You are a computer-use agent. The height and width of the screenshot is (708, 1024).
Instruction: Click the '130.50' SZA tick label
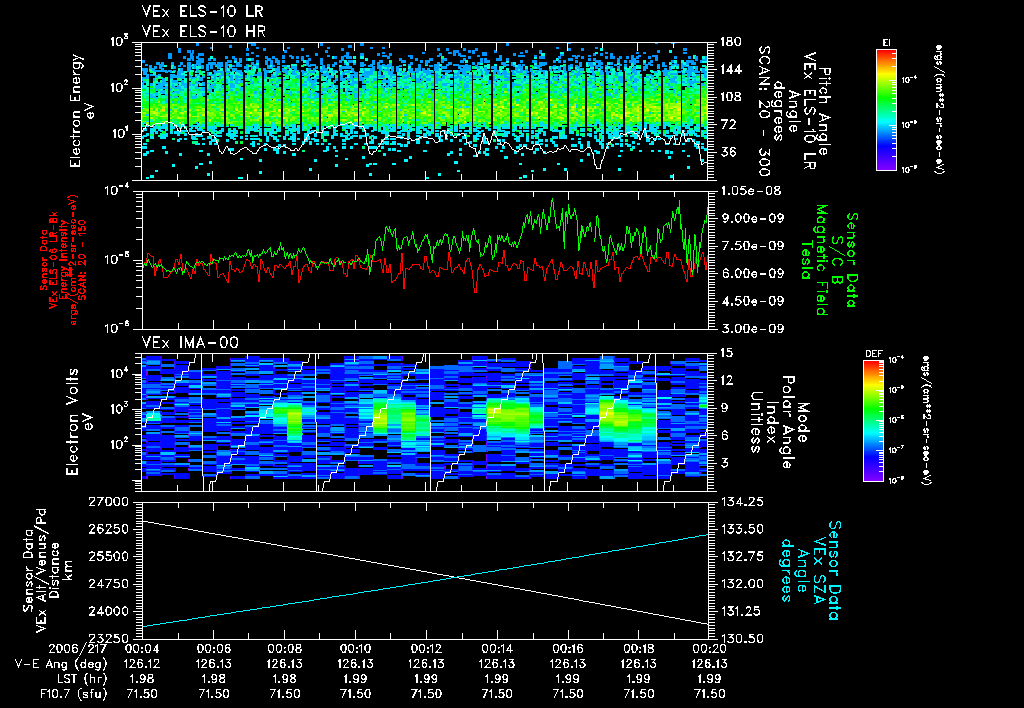742,638
